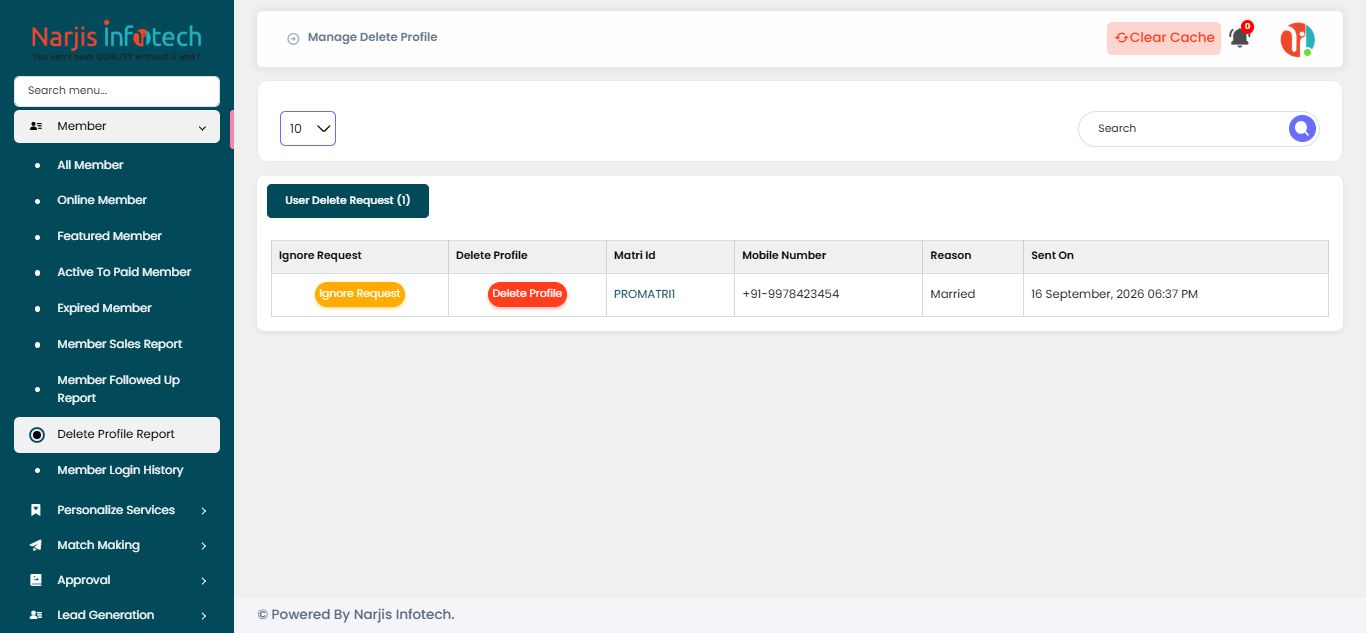Click the refresh icon in Clear Cache
Image resolution: width=1366 pixels, height=633 pixels.
tap(1121, 38)
